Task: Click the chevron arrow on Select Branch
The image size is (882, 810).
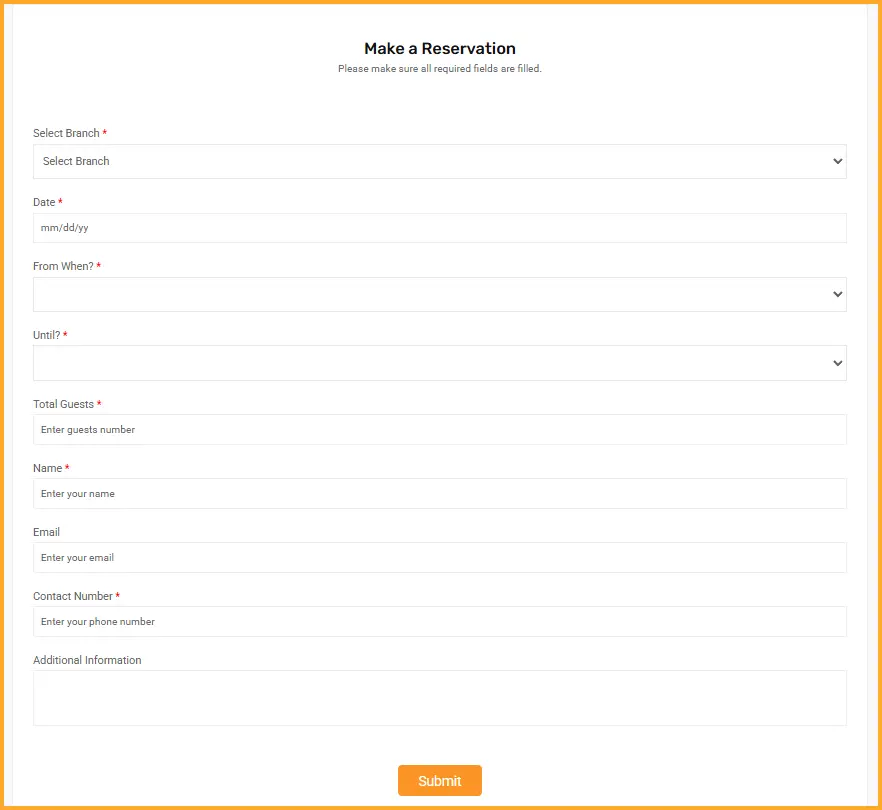Action: pyautogui.click(x=837, y=162)
